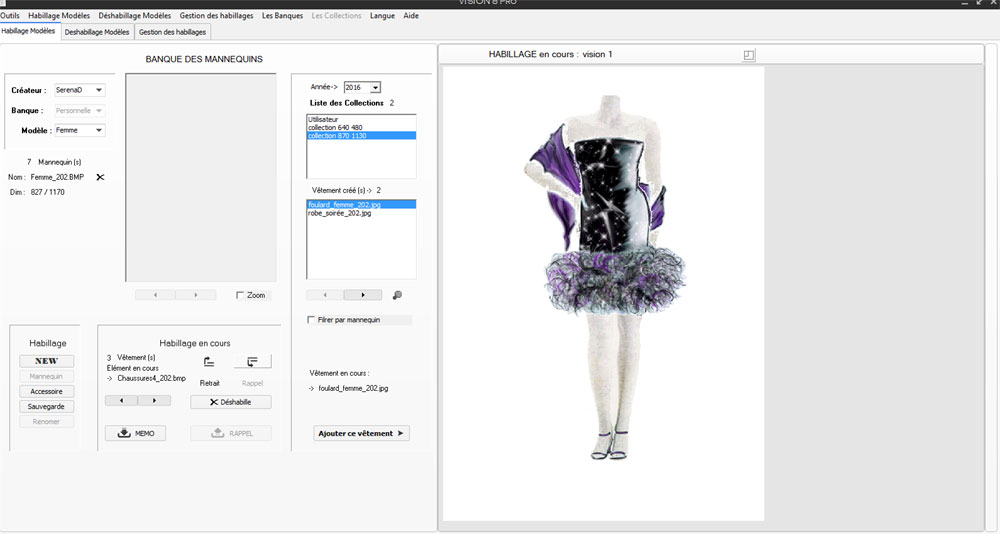Image resolution: width=1000 pixels, height=534 pixels.
Task: Select robe_soirée_202.jpg in the garment list
Action: 341,213
